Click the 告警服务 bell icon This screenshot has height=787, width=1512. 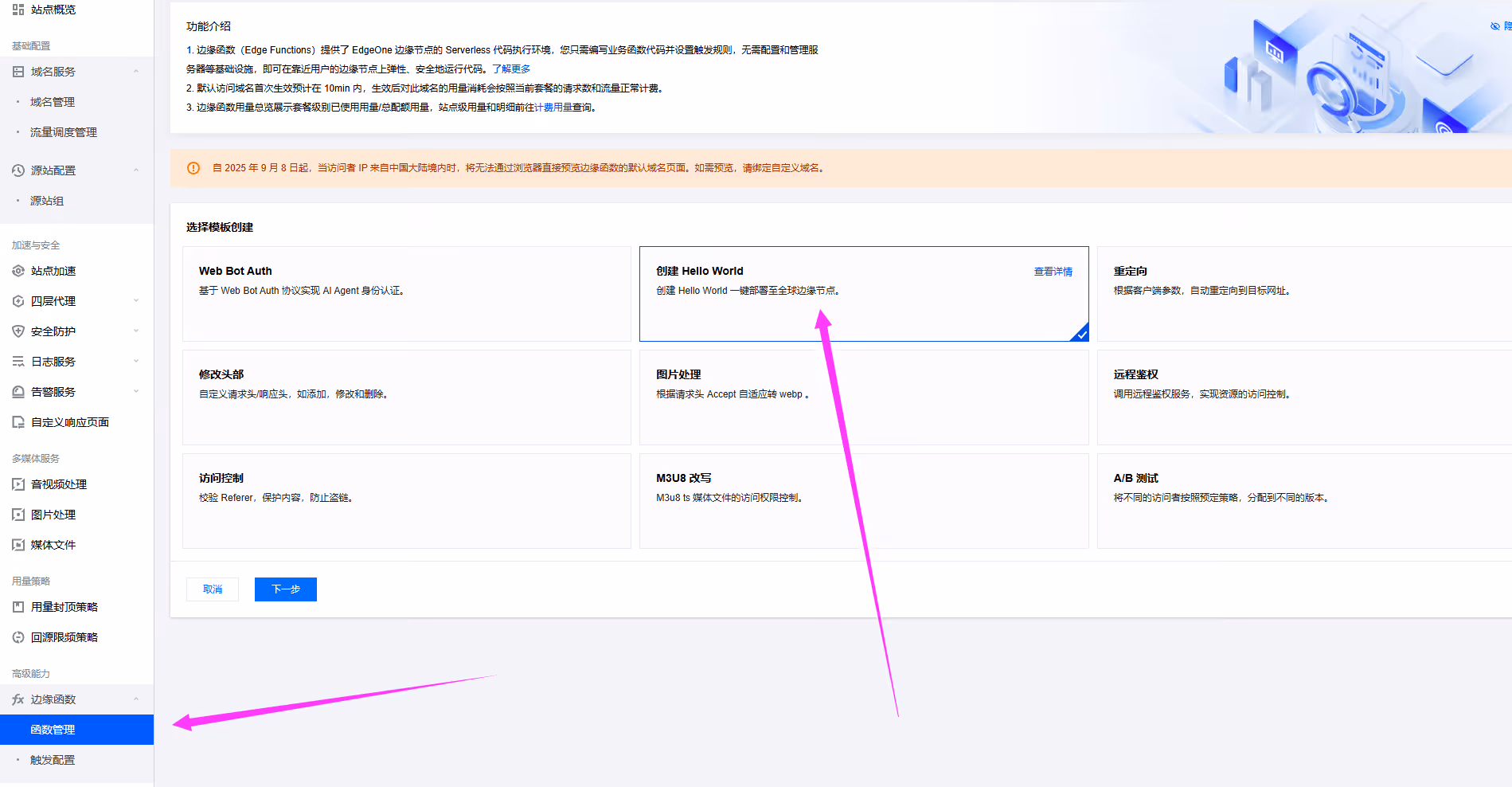(x=18, y=392)
